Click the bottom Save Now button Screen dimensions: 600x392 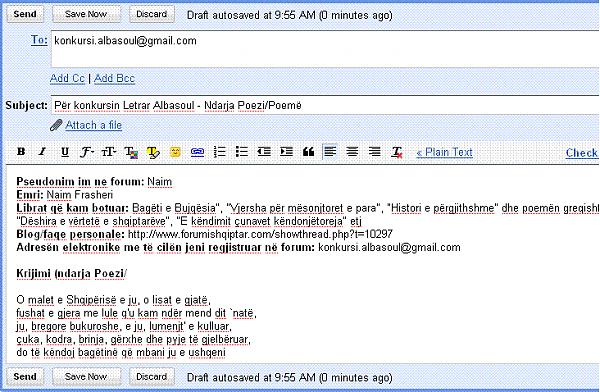coord(86,377)
